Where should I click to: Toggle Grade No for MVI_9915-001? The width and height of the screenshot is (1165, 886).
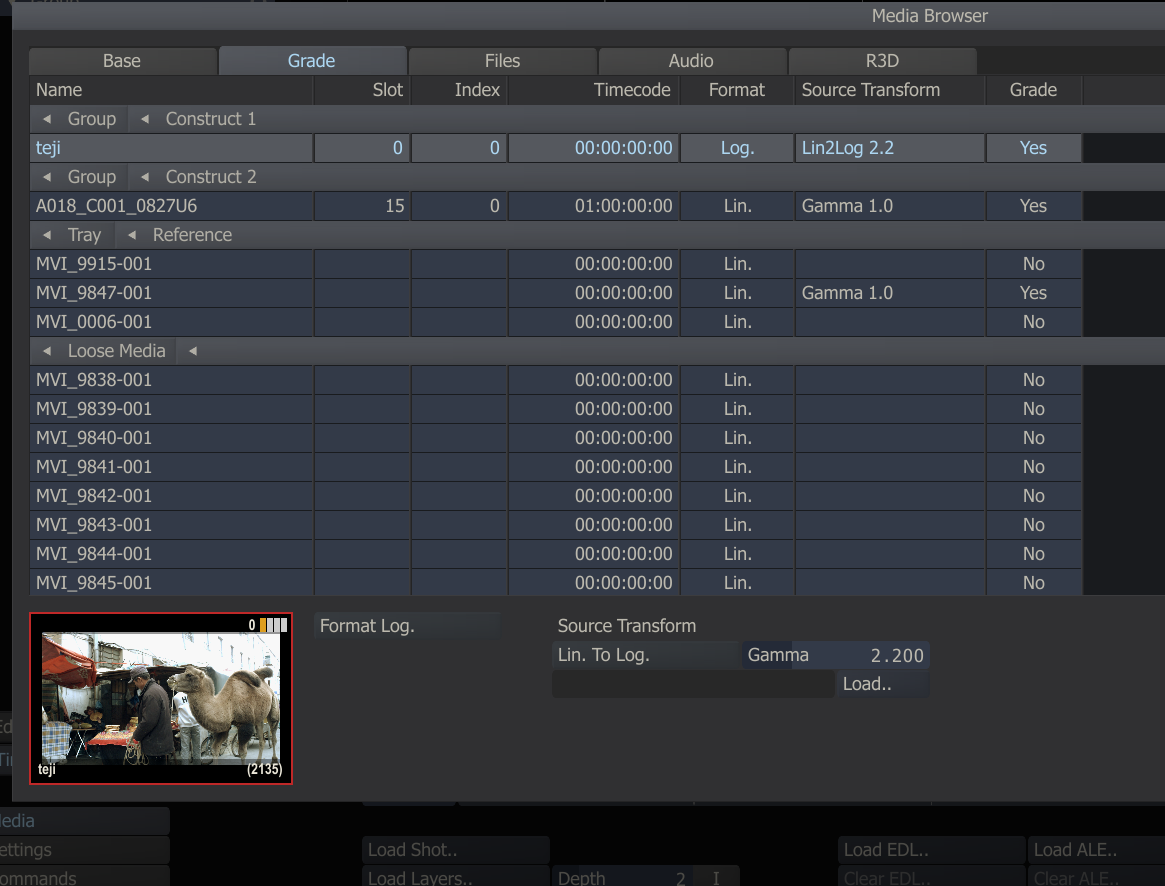[x=1033, y=264]
